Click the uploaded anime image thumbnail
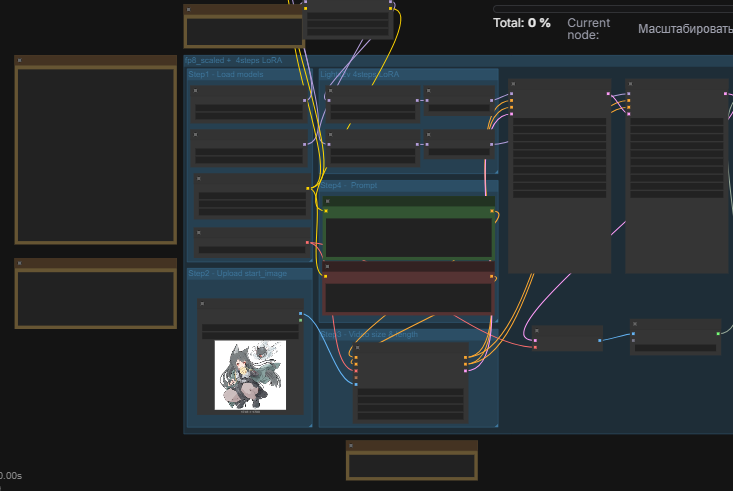The image size is (733, 491). pyautogui.click(x=250, y=376)
